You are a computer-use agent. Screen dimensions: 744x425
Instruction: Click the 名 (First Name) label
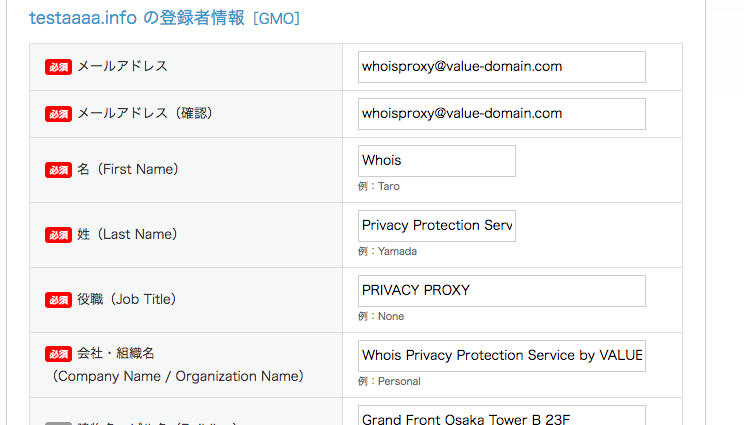[128, 169]
